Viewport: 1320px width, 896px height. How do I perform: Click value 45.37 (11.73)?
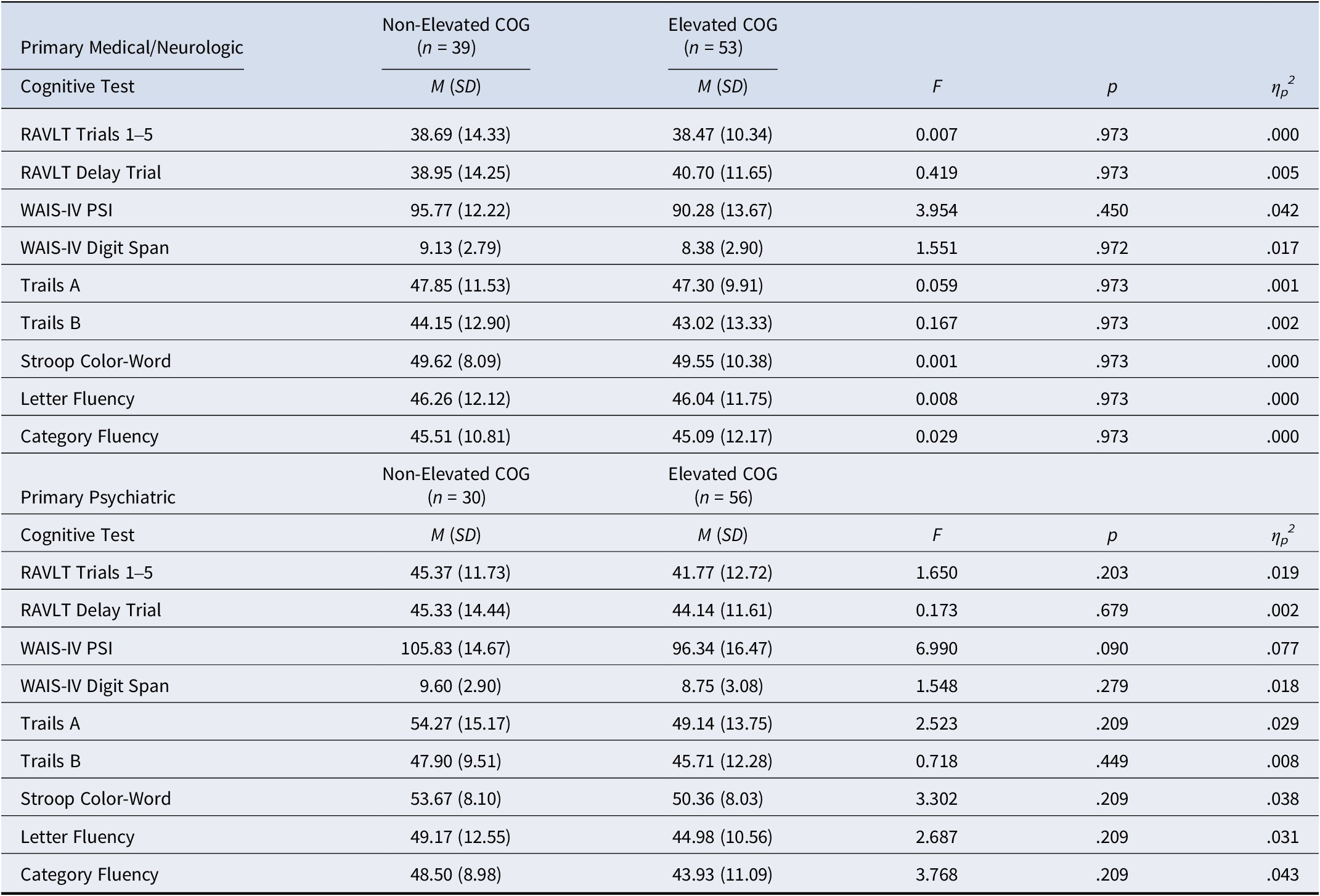tap(460, 572)
